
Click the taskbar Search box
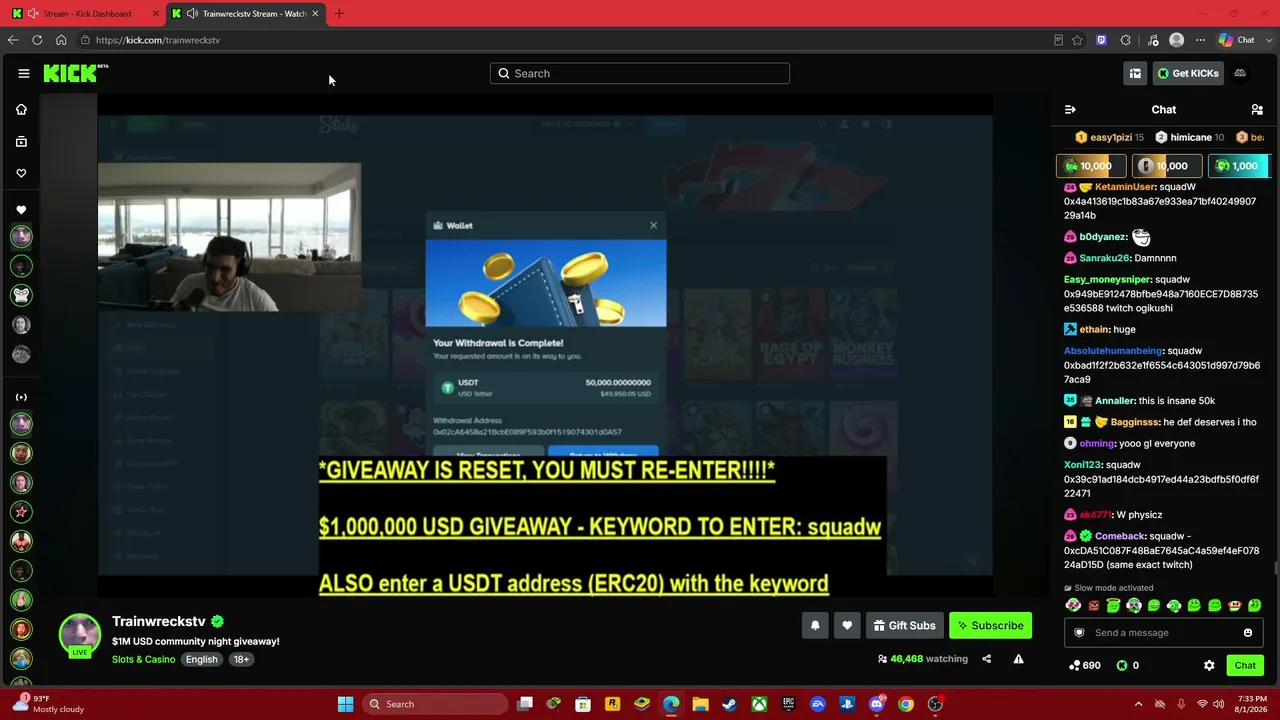click(435, 704)
